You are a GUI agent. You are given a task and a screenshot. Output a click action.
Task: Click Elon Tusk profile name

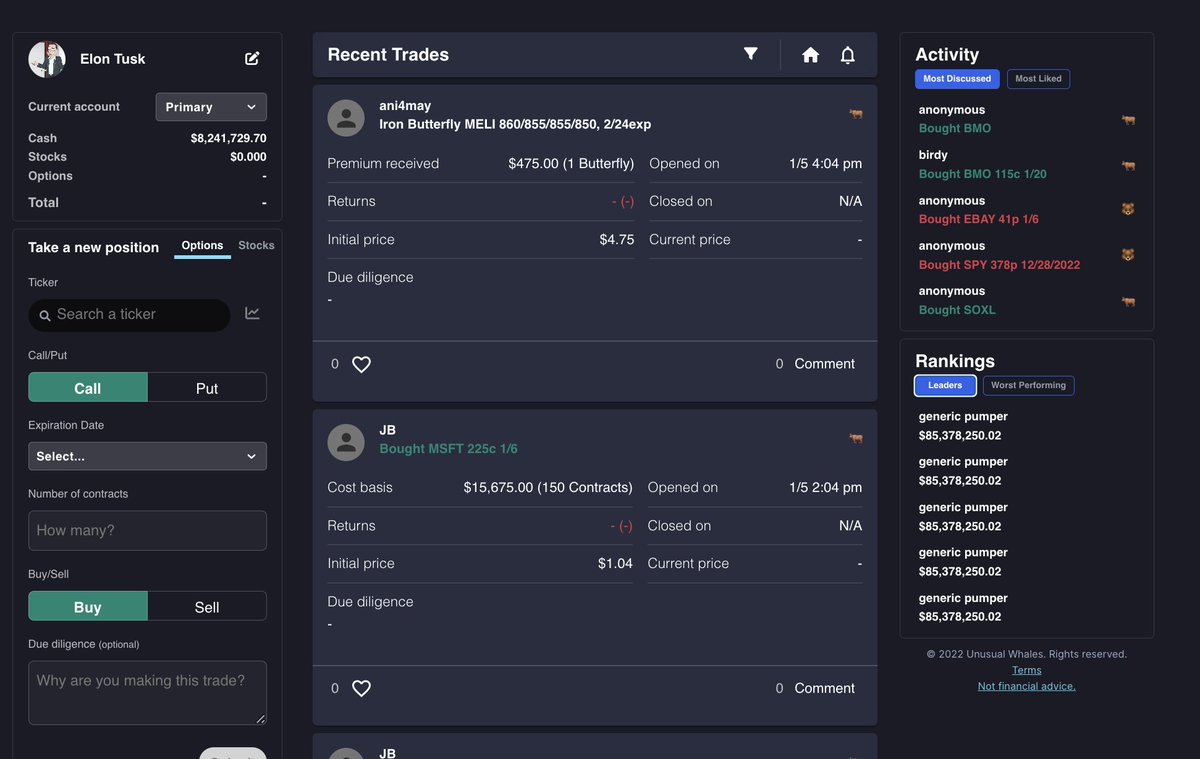pos(113,59)
